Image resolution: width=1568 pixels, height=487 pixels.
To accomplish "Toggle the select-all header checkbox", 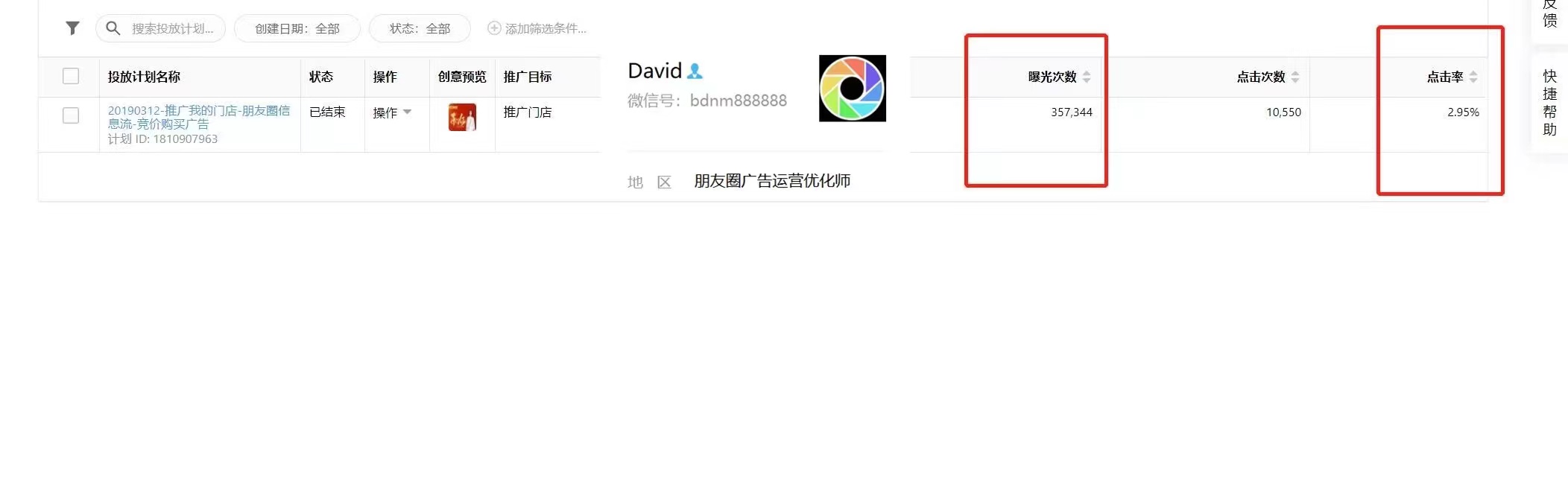I will coord(71,76).
